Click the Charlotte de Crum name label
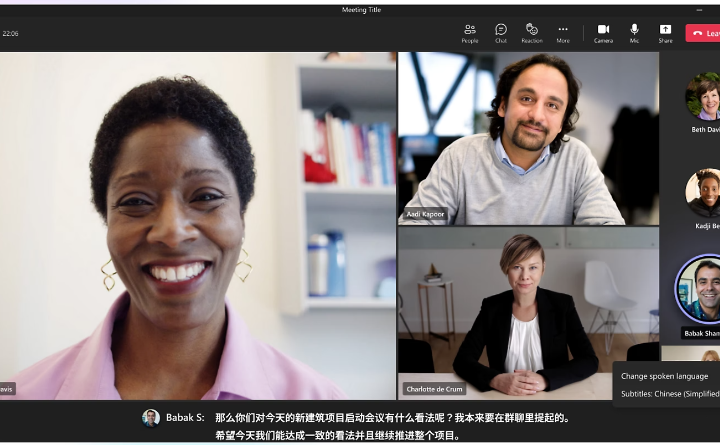 434,389
